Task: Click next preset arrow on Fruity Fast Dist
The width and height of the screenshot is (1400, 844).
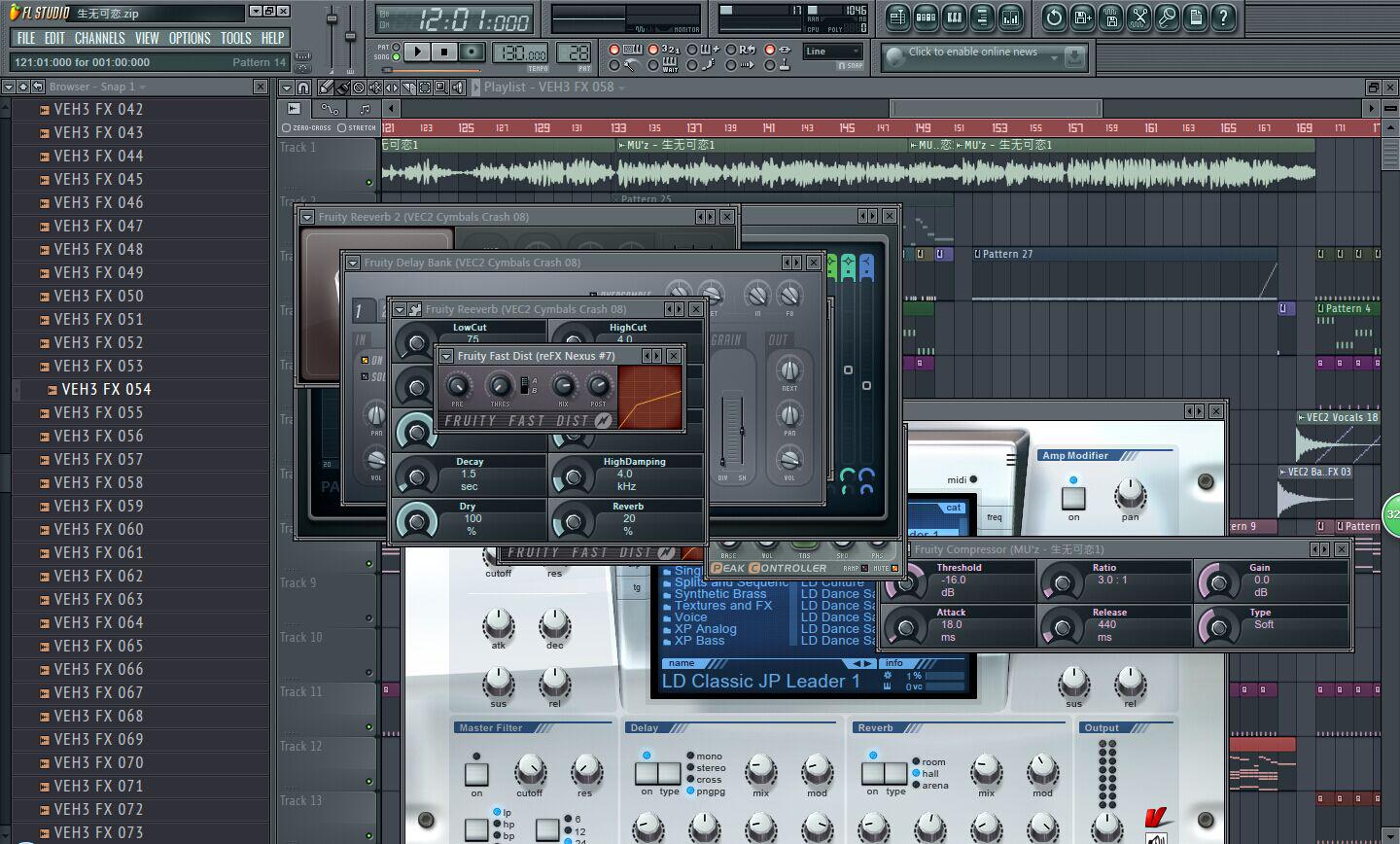Action: (657, 356)
